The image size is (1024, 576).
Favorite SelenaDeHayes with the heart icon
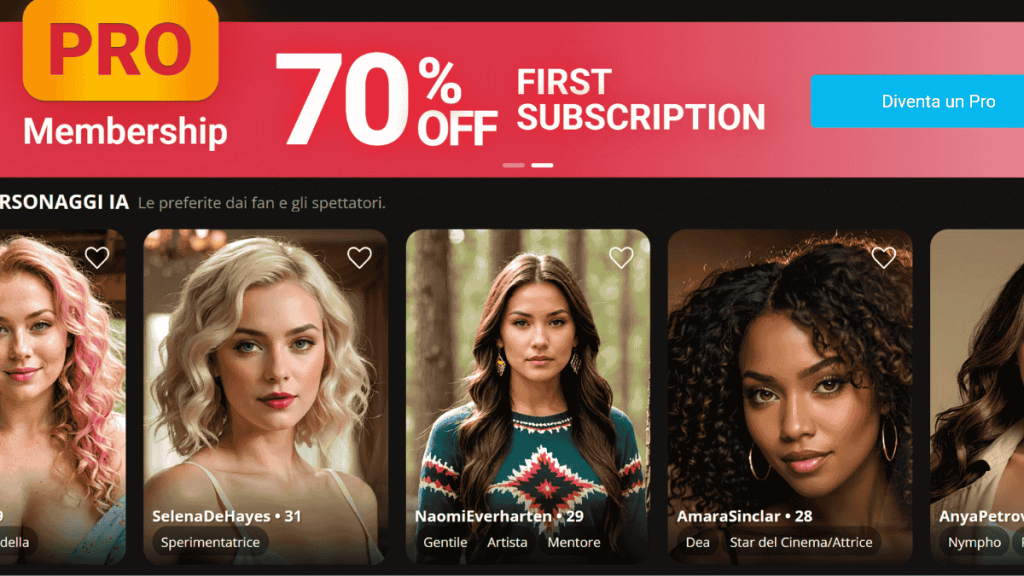(359, 257)
